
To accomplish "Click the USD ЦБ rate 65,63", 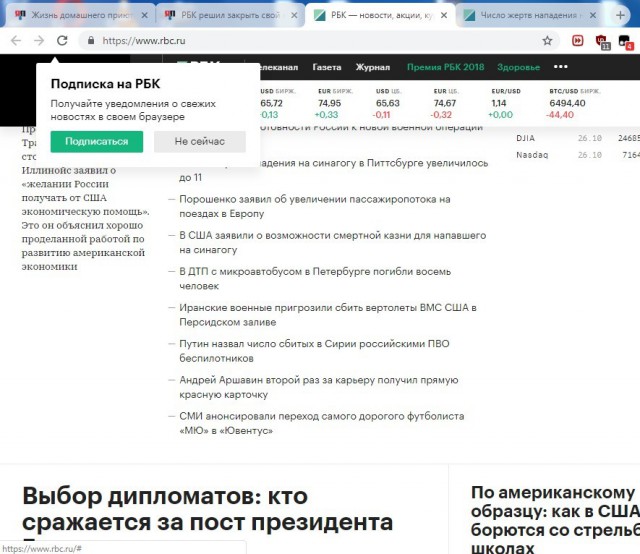I will pyautogui.click(x=388, y=103).
